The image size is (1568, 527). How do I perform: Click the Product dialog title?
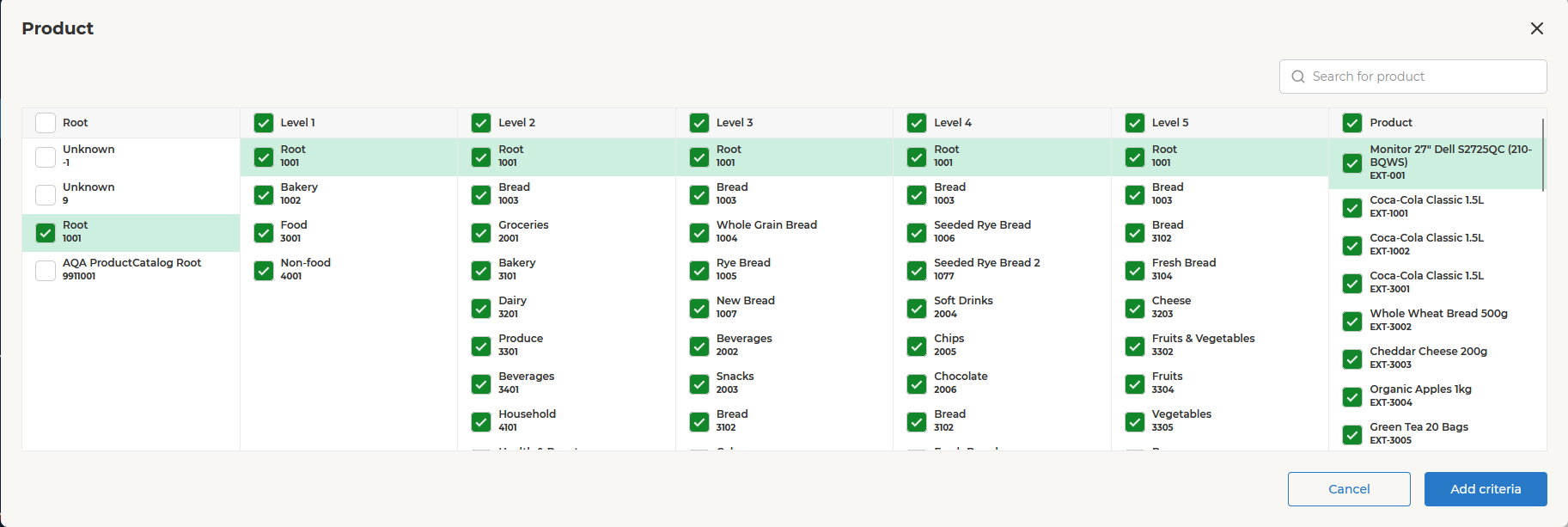pyautogui.click(x=58, y=28)
